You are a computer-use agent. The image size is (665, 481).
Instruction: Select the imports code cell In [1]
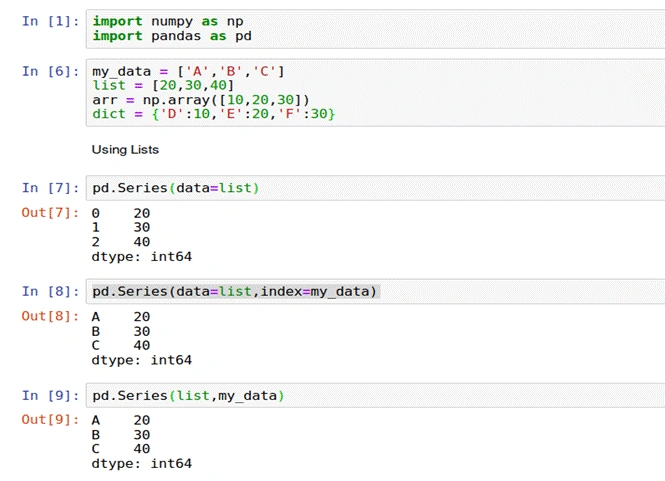pyautogui.click(x=375, y=29)
